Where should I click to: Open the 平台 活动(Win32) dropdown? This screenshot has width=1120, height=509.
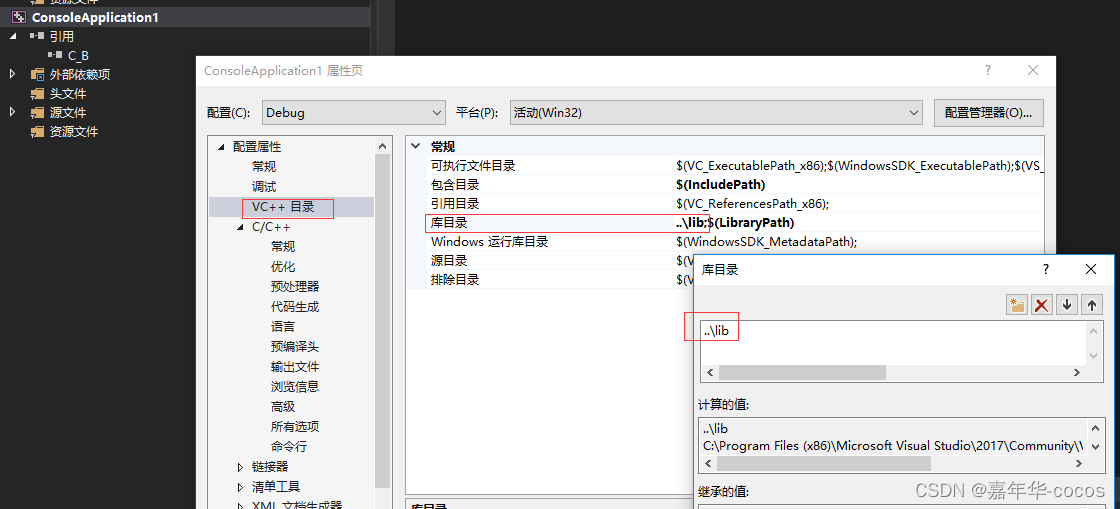pyautogui.click(x=716, y=113)
